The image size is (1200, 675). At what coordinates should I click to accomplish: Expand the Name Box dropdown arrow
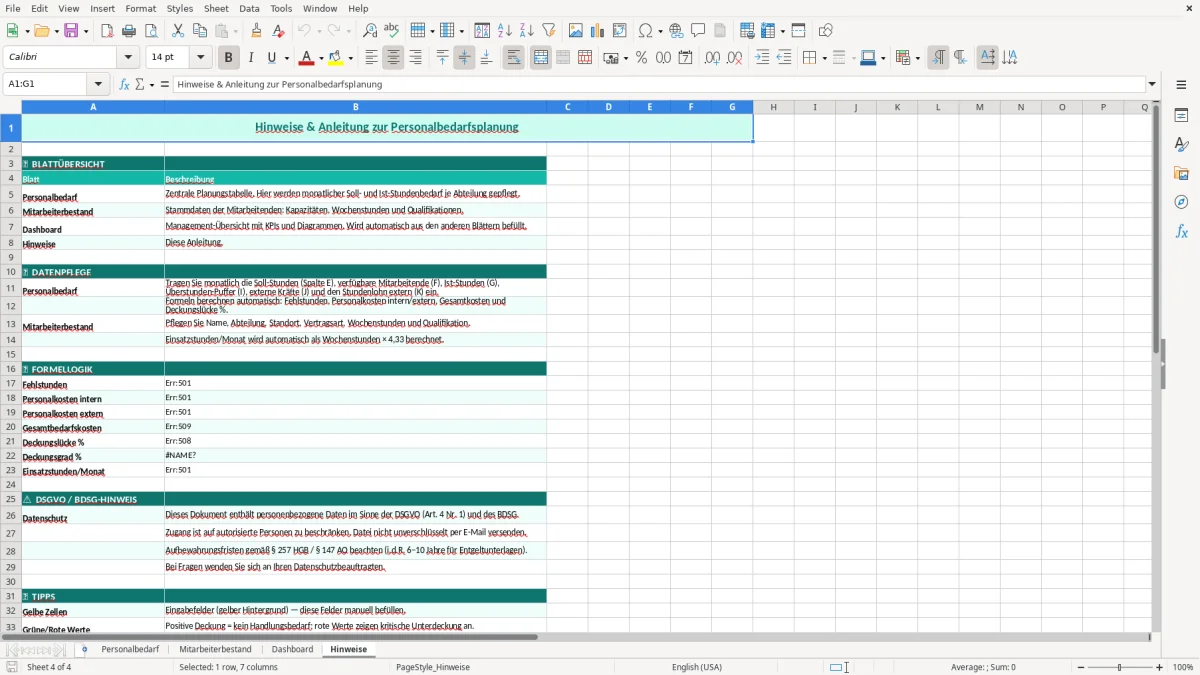(x=98, y=85)
